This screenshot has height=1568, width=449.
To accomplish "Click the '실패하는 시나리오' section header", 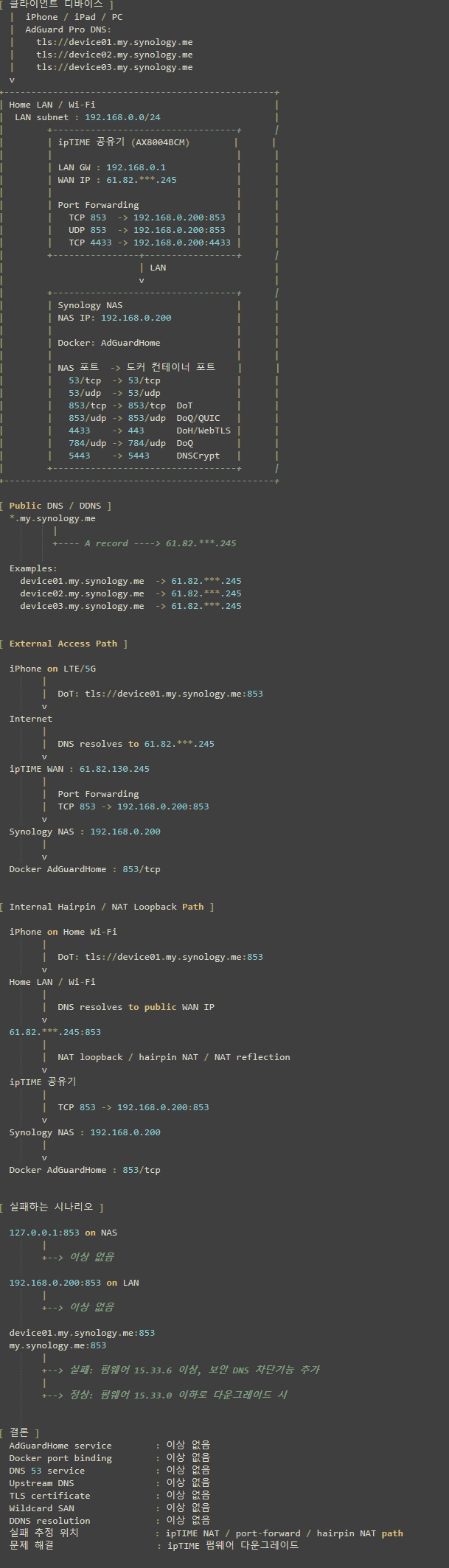I will (52, 1207).
